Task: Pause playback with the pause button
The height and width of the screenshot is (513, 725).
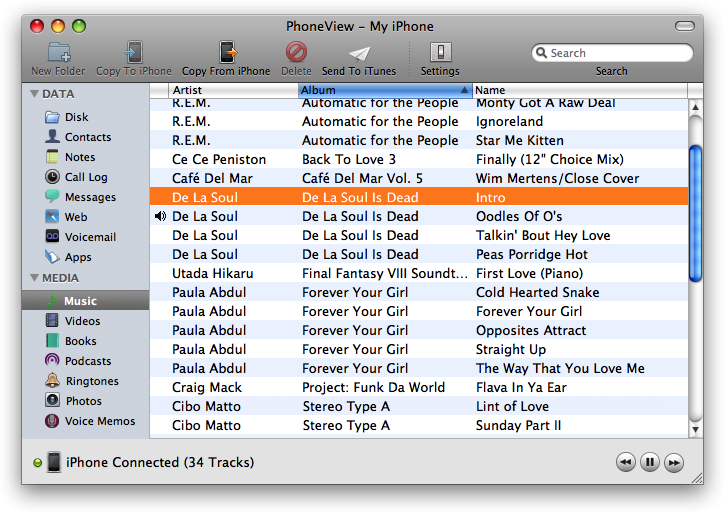Action: [650, 462]
